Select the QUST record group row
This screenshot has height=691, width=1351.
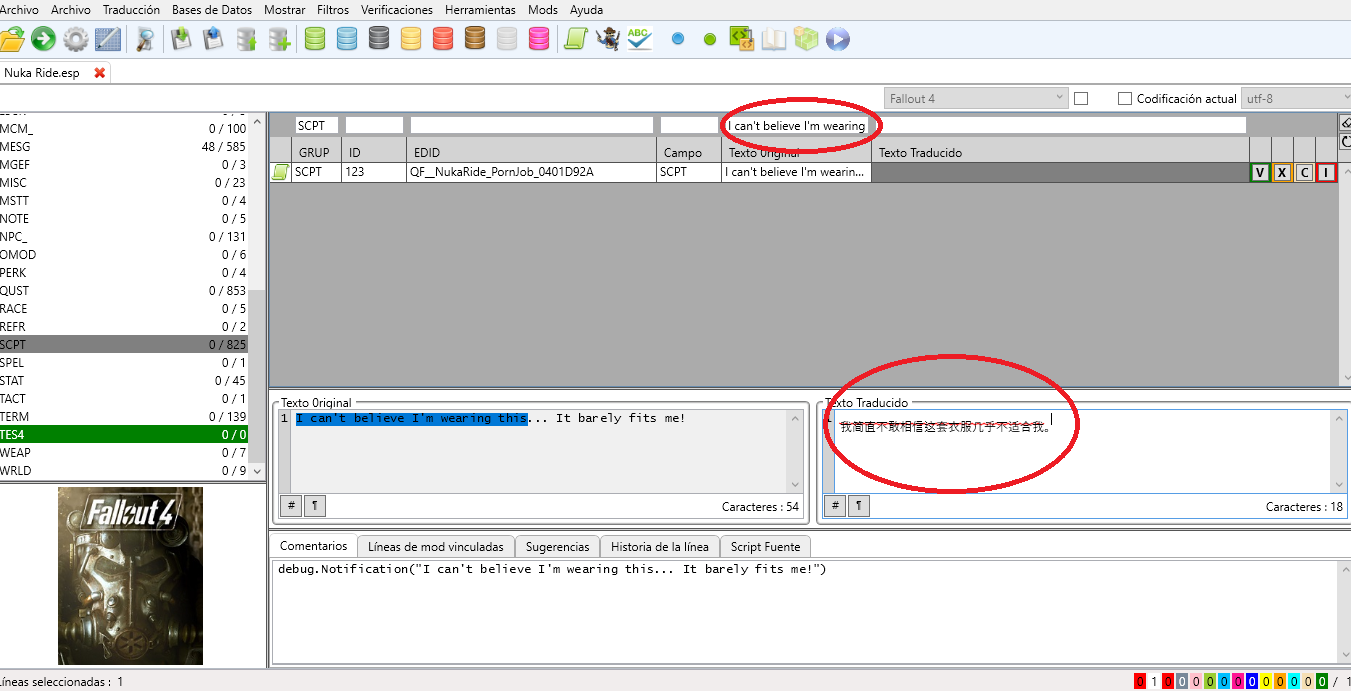(x=124, y=291)
